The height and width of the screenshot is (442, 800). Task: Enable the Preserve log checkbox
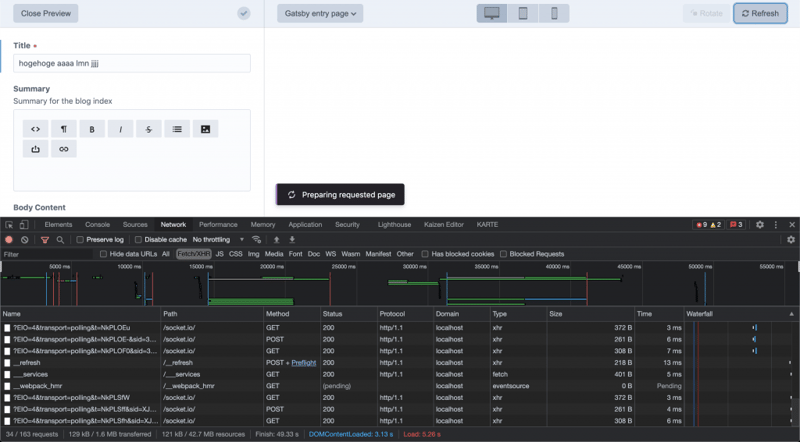click(x=81, y=240)
